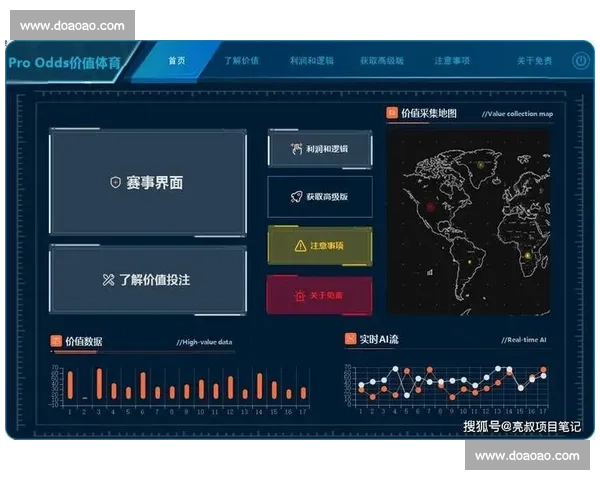Switch to the 首页 tab
This screenshot has height=480, width=600.
177,60
